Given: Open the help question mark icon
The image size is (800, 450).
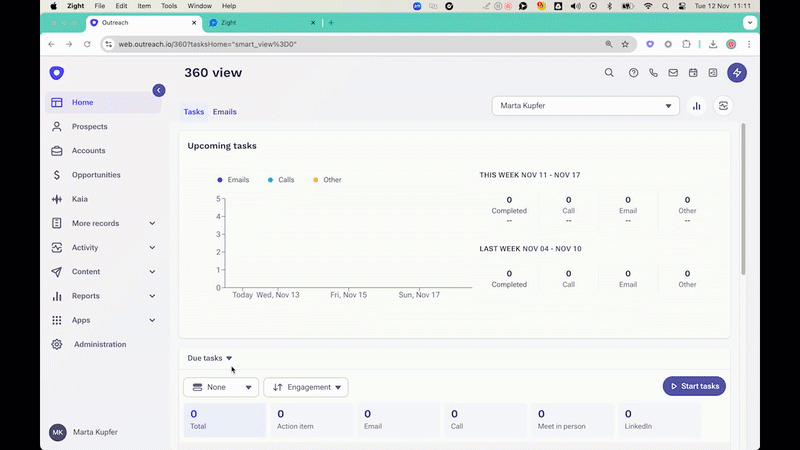Looking at the screenshot, I should 633,73.
